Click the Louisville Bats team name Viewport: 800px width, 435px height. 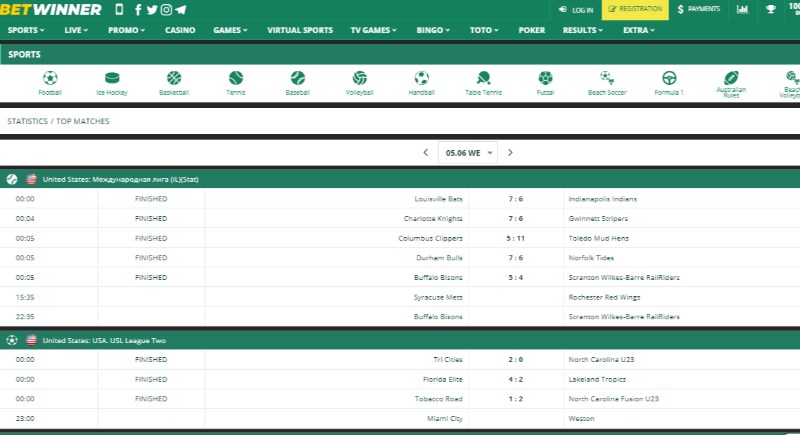438,199
